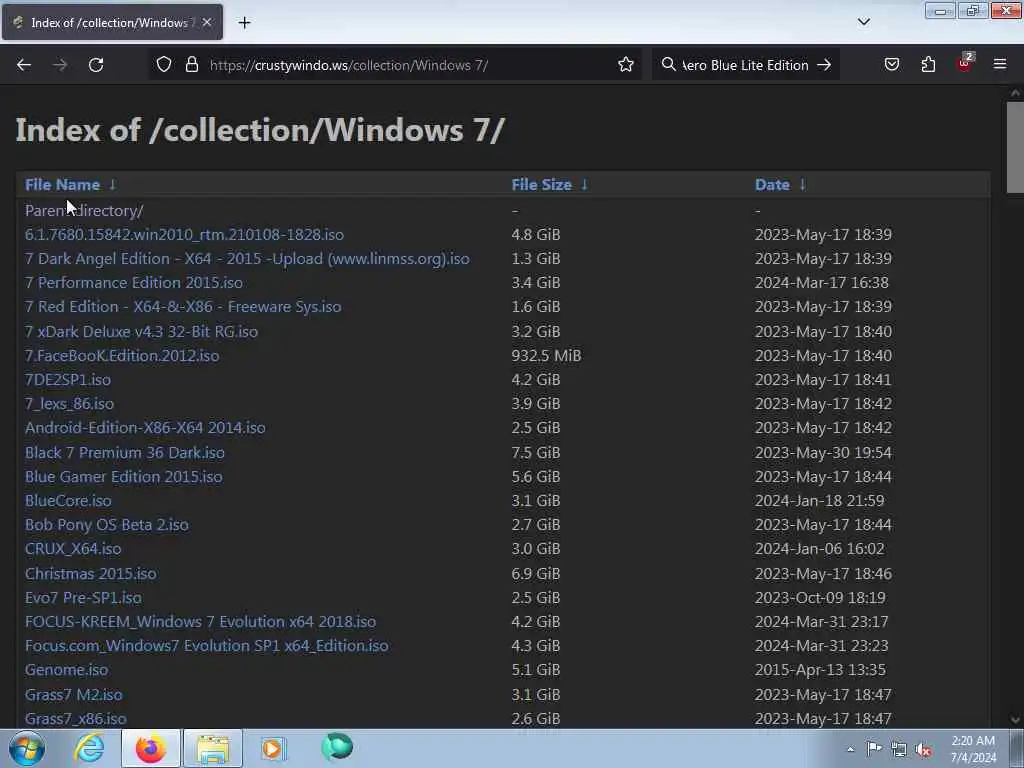Click the Aero Blue Lite Edition search box
This screenshot has height=768, width=1024.
(745, 65)
